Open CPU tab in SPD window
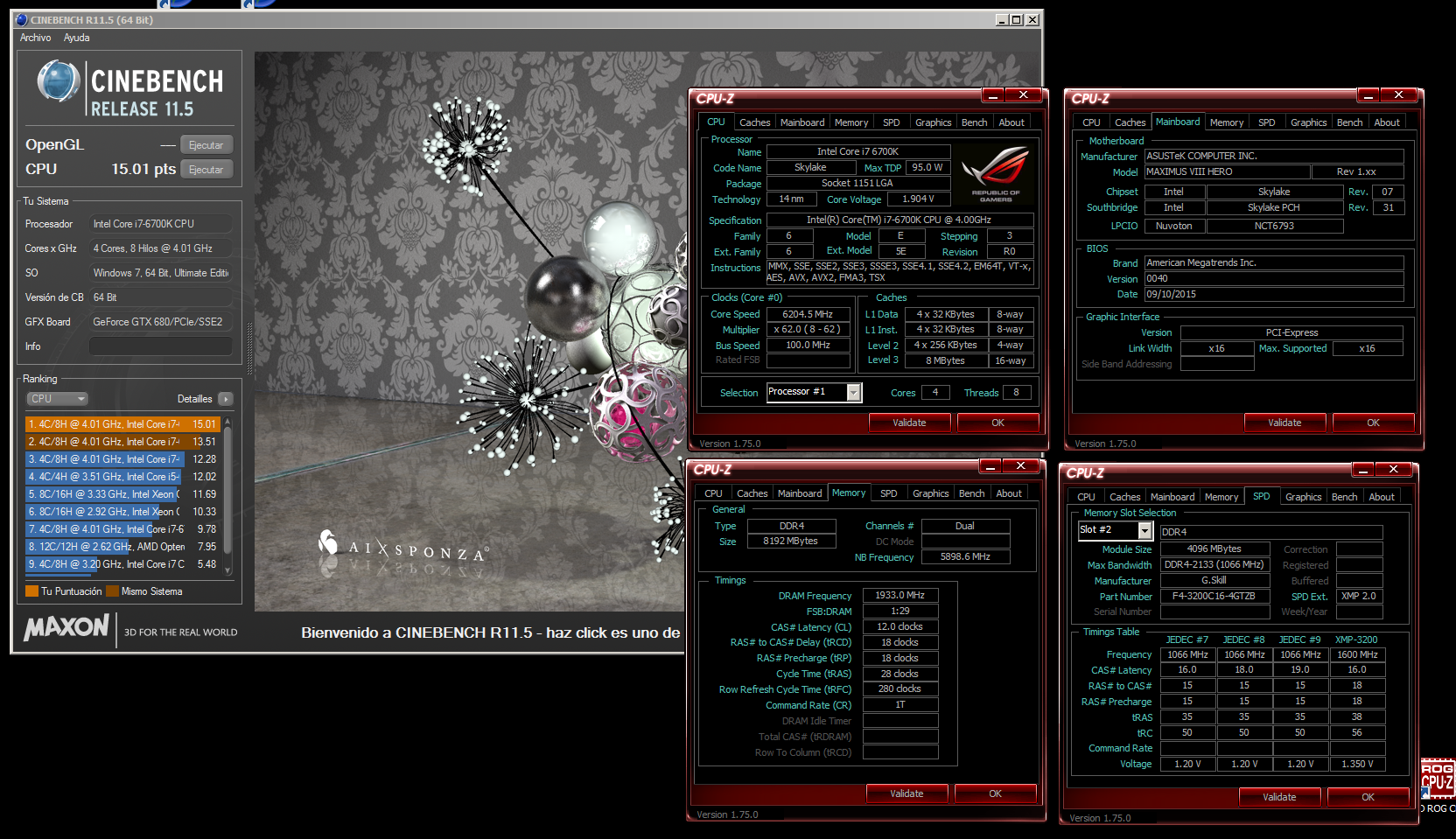Viewport: 1456px width, 839px height. (1086, 497)
